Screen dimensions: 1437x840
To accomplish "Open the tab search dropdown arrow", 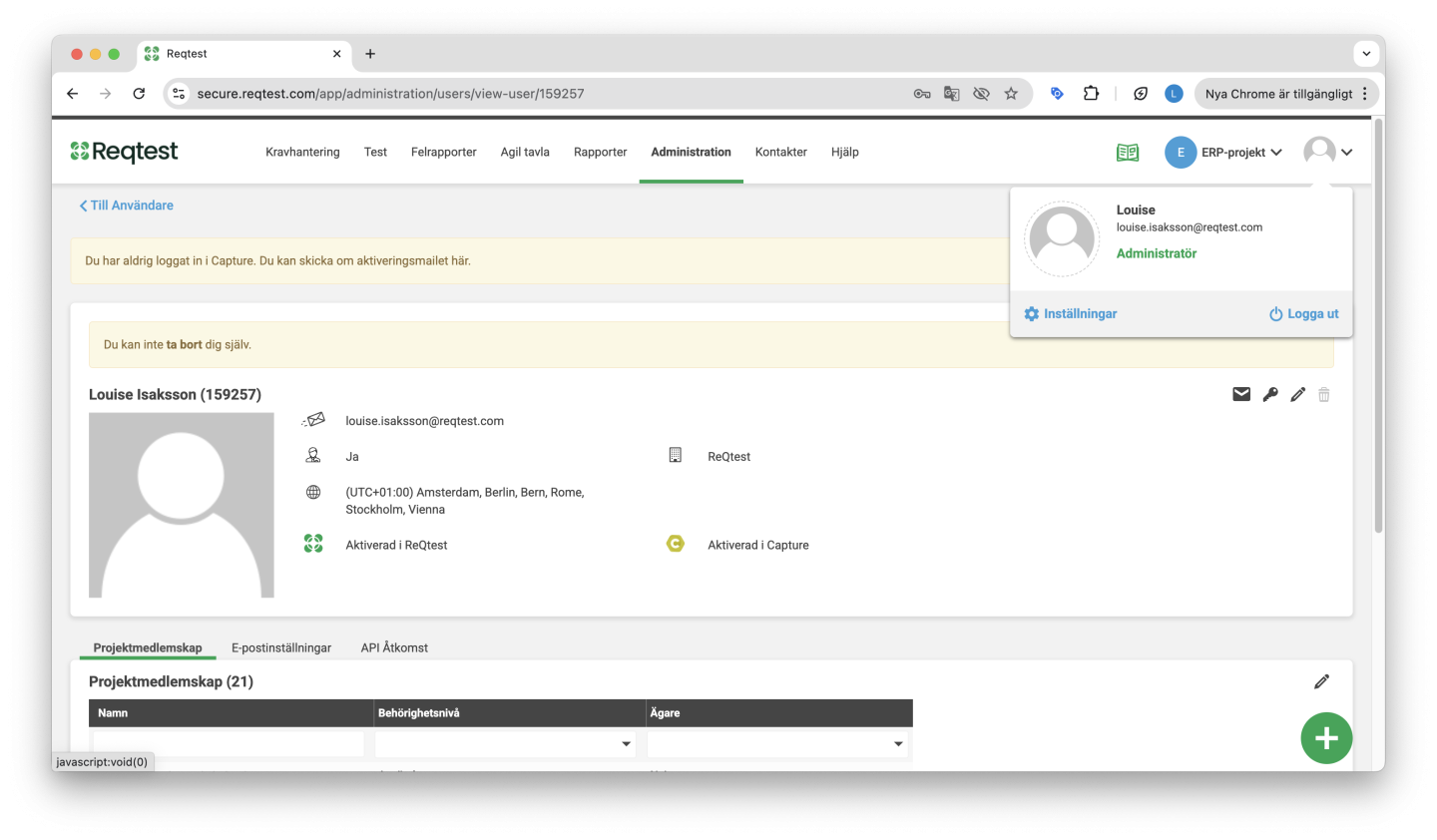I will click(x=1366, y=54).
